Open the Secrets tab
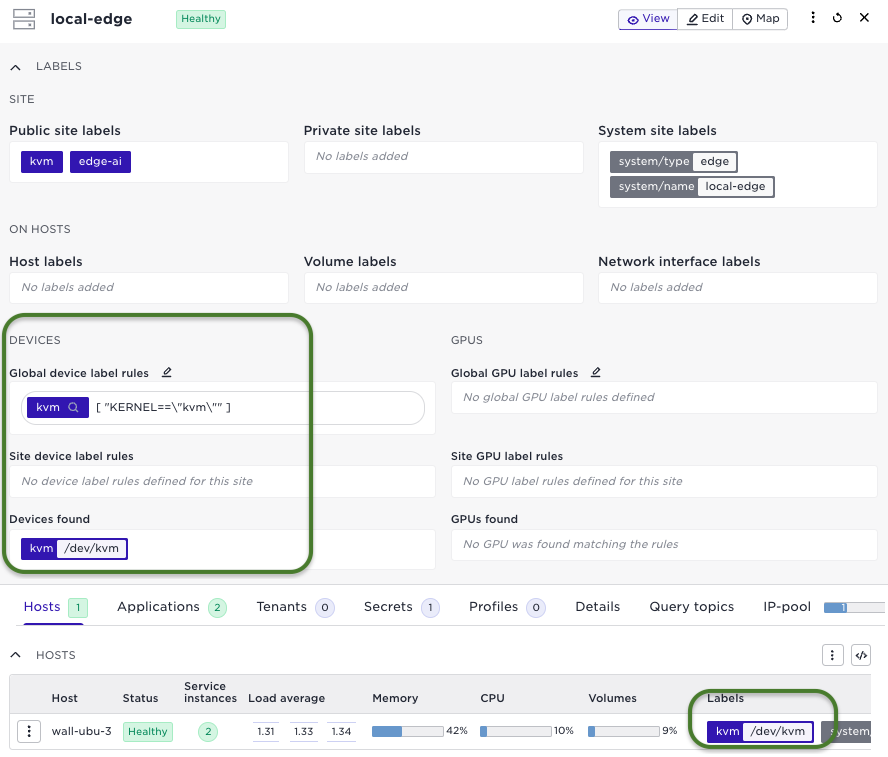This screenshot has width=888, height=757. [388, 607]
